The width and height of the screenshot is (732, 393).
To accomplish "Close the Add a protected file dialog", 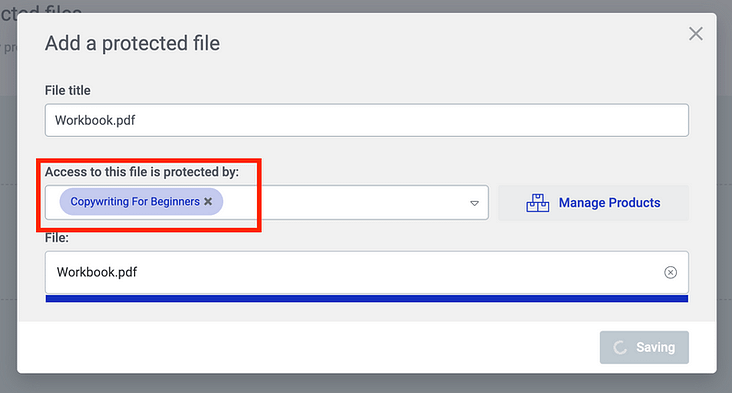I will [x=696, y=34].
